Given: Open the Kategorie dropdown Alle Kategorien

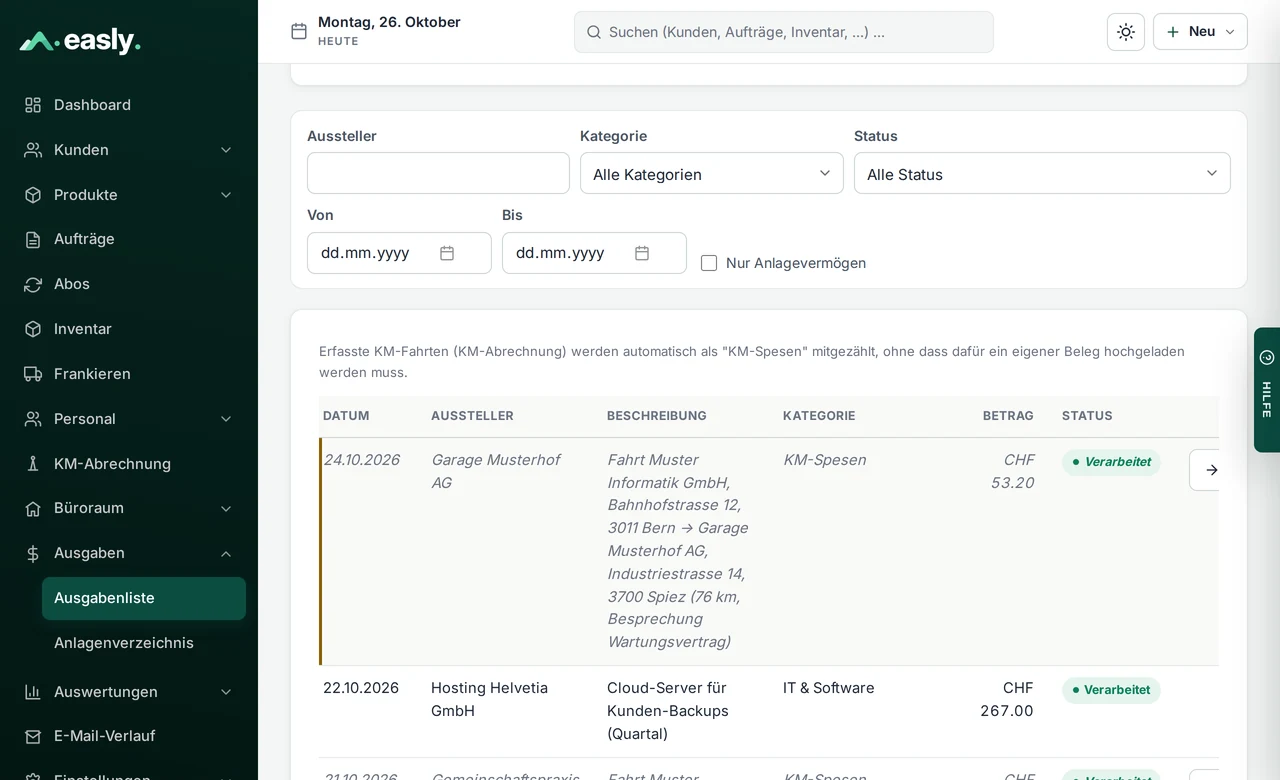Looking at the screenshot, I should [712, 173].
